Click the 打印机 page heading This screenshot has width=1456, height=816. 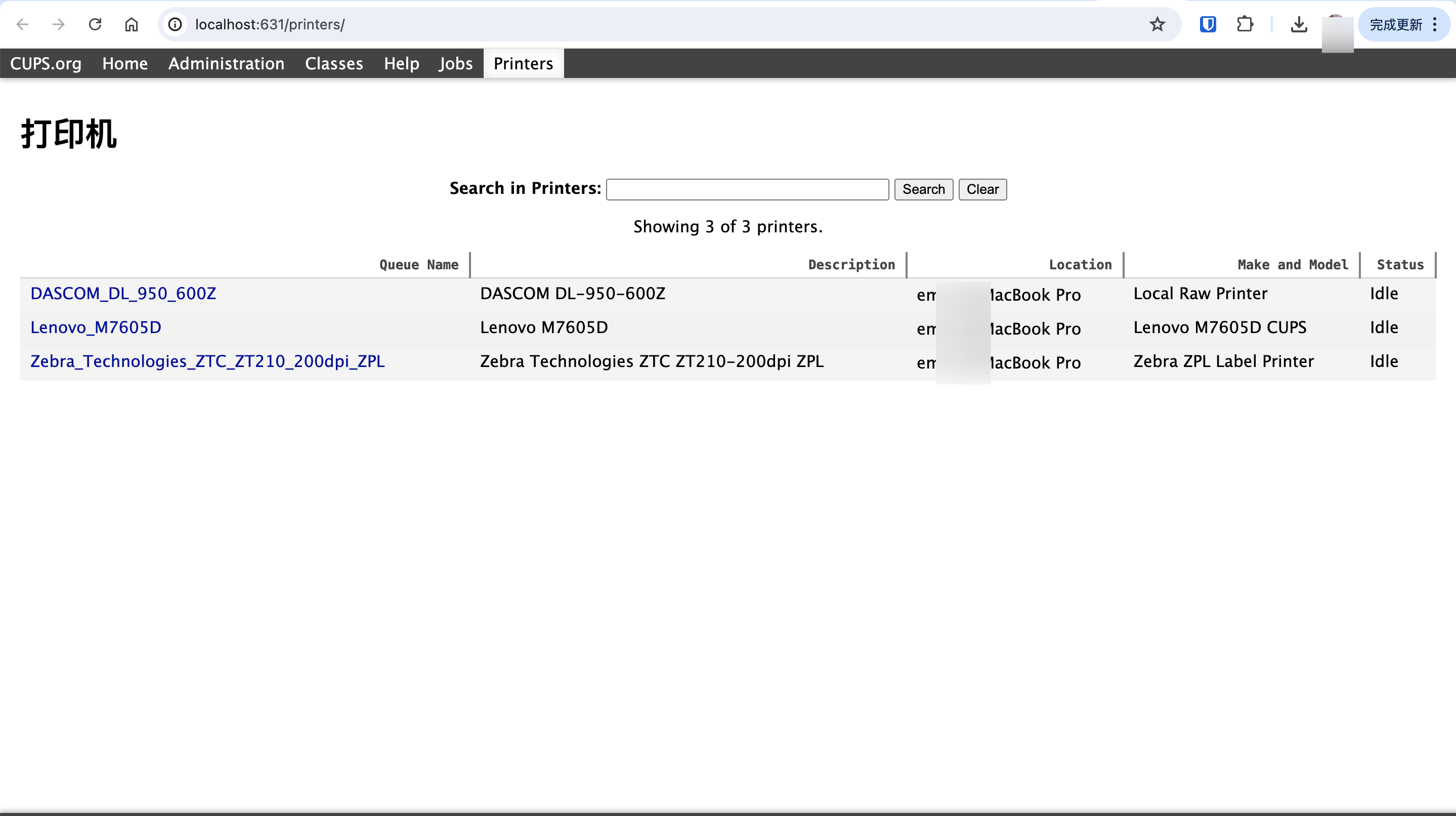(x=69, y=135)
